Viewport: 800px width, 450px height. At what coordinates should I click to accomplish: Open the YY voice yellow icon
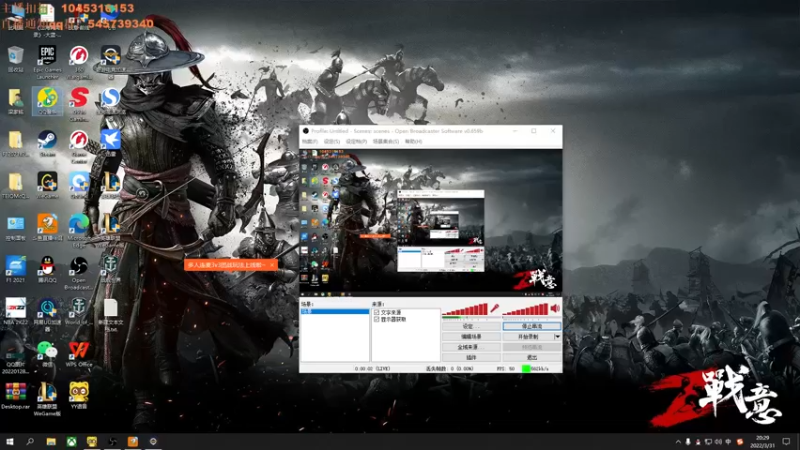click(79, 395)
